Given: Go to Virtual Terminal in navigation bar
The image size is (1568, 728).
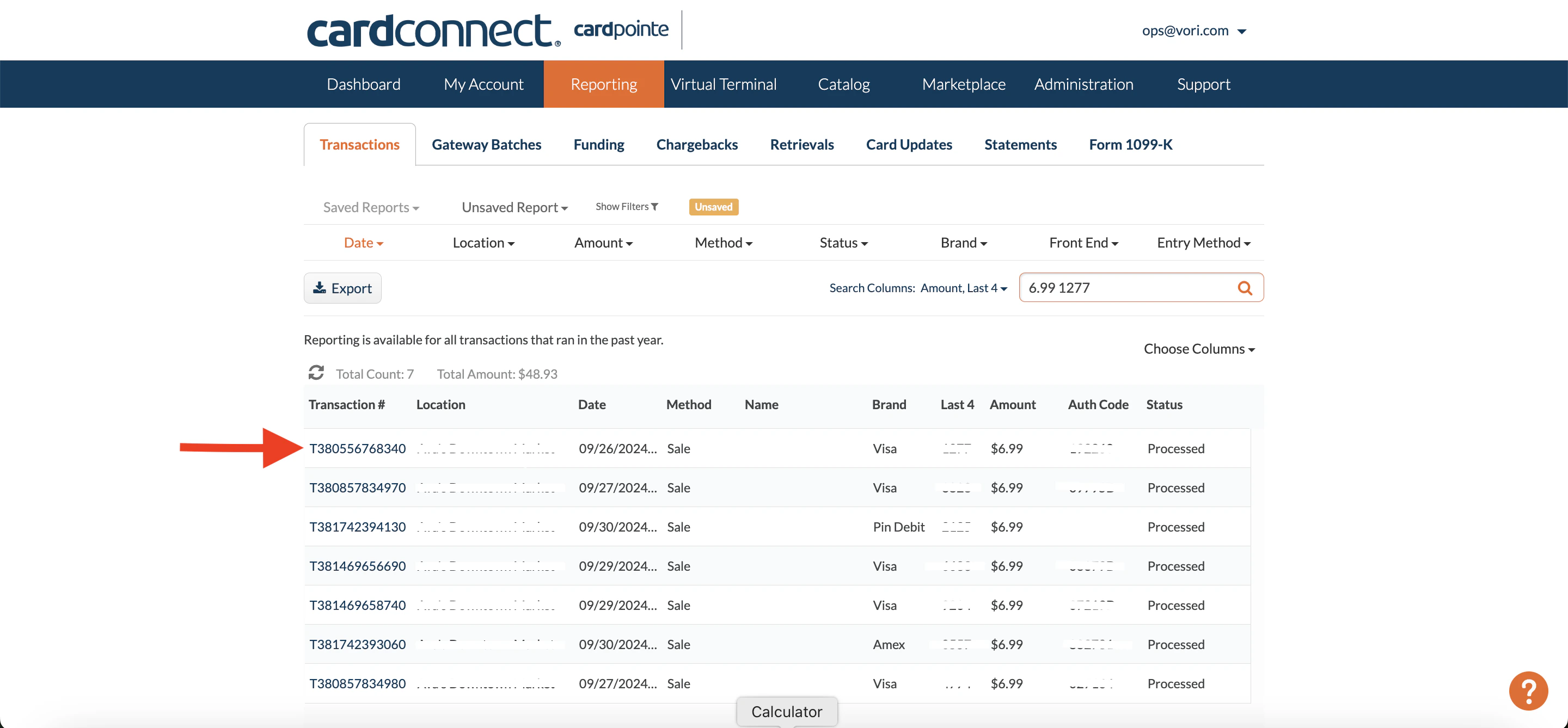Looking at the screenshot, I should (723, 84).
